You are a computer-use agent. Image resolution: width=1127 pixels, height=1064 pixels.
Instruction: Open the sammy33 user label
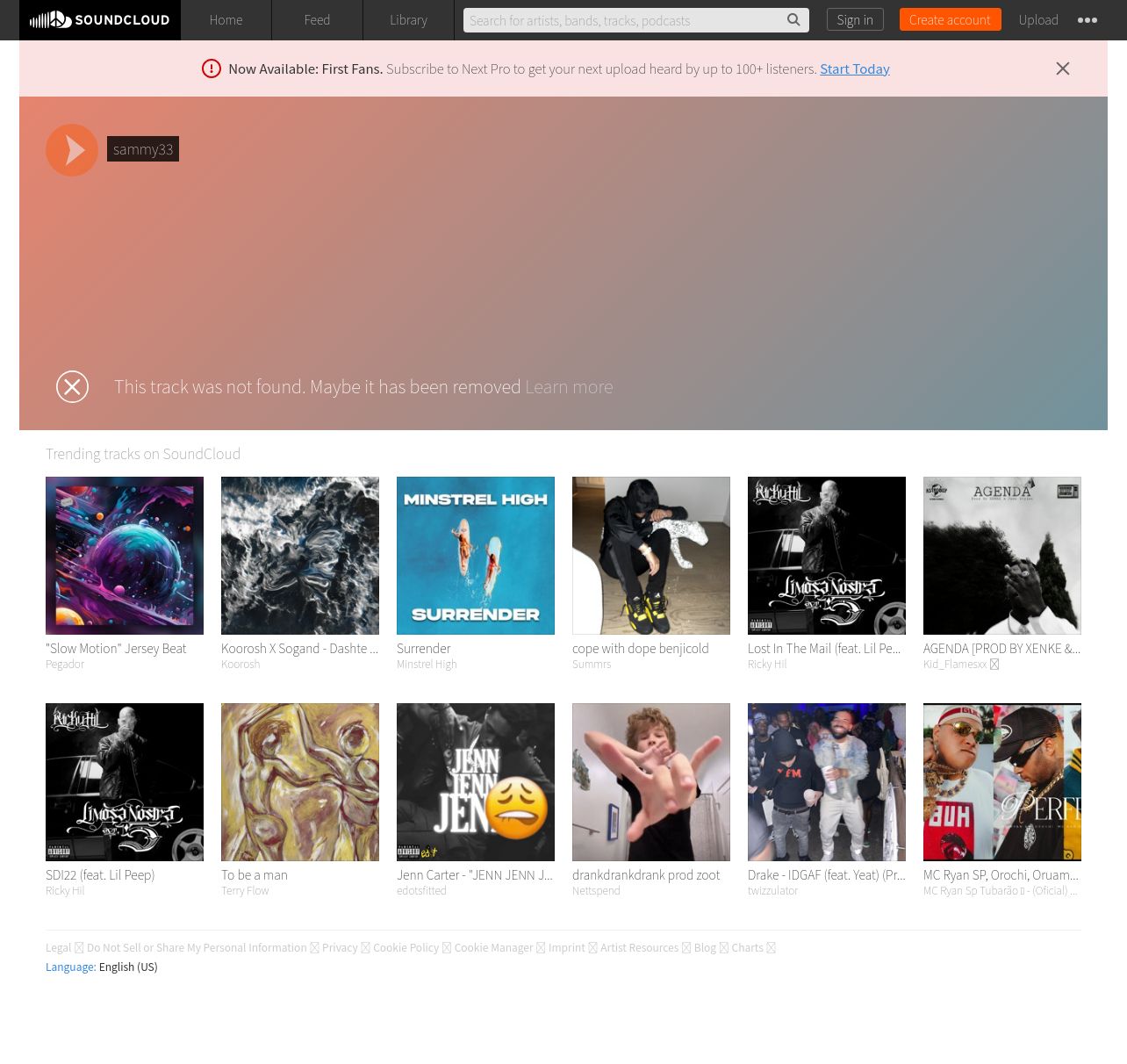pos(143,149)
